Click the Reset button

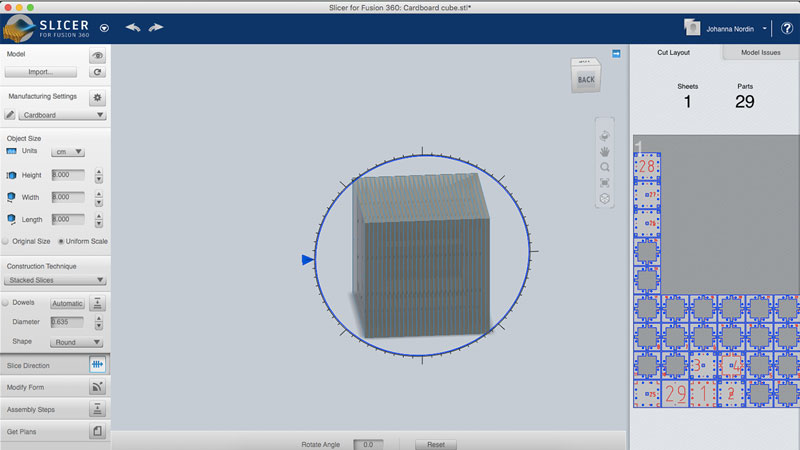[x=436, y=444]
